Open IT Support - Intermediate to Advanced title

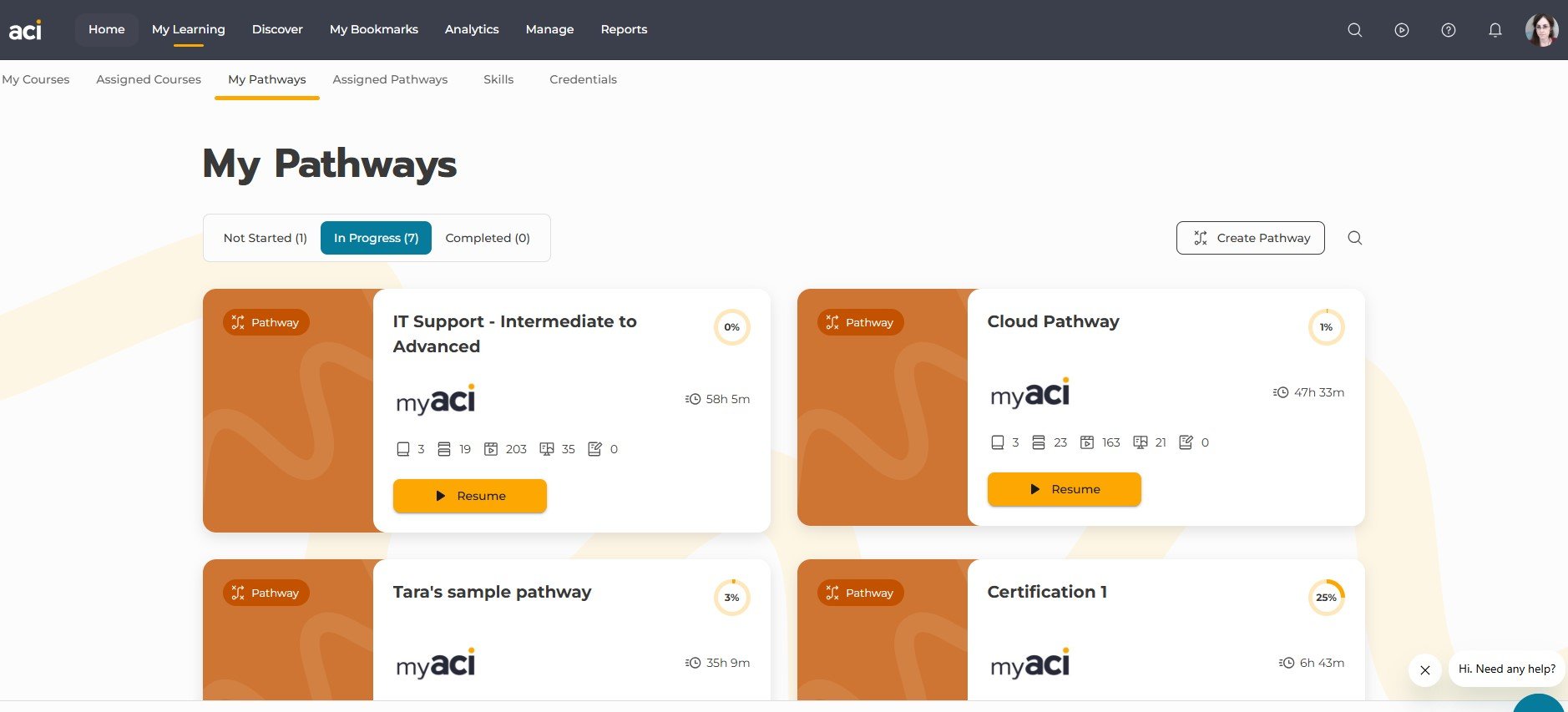[x=515, y=334]
